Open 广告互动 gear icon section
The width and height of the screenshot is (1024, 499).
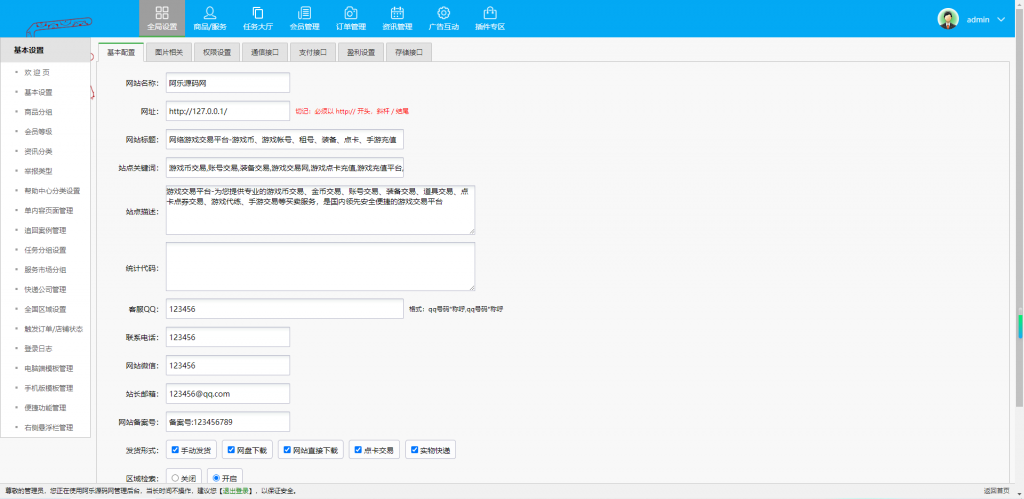443,18
